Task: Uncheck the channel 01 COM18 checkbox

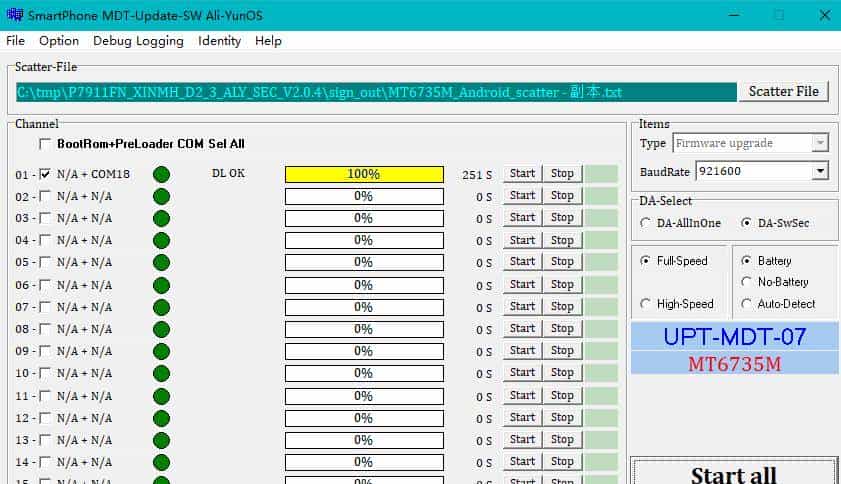Action: click(x=45, y=174)
